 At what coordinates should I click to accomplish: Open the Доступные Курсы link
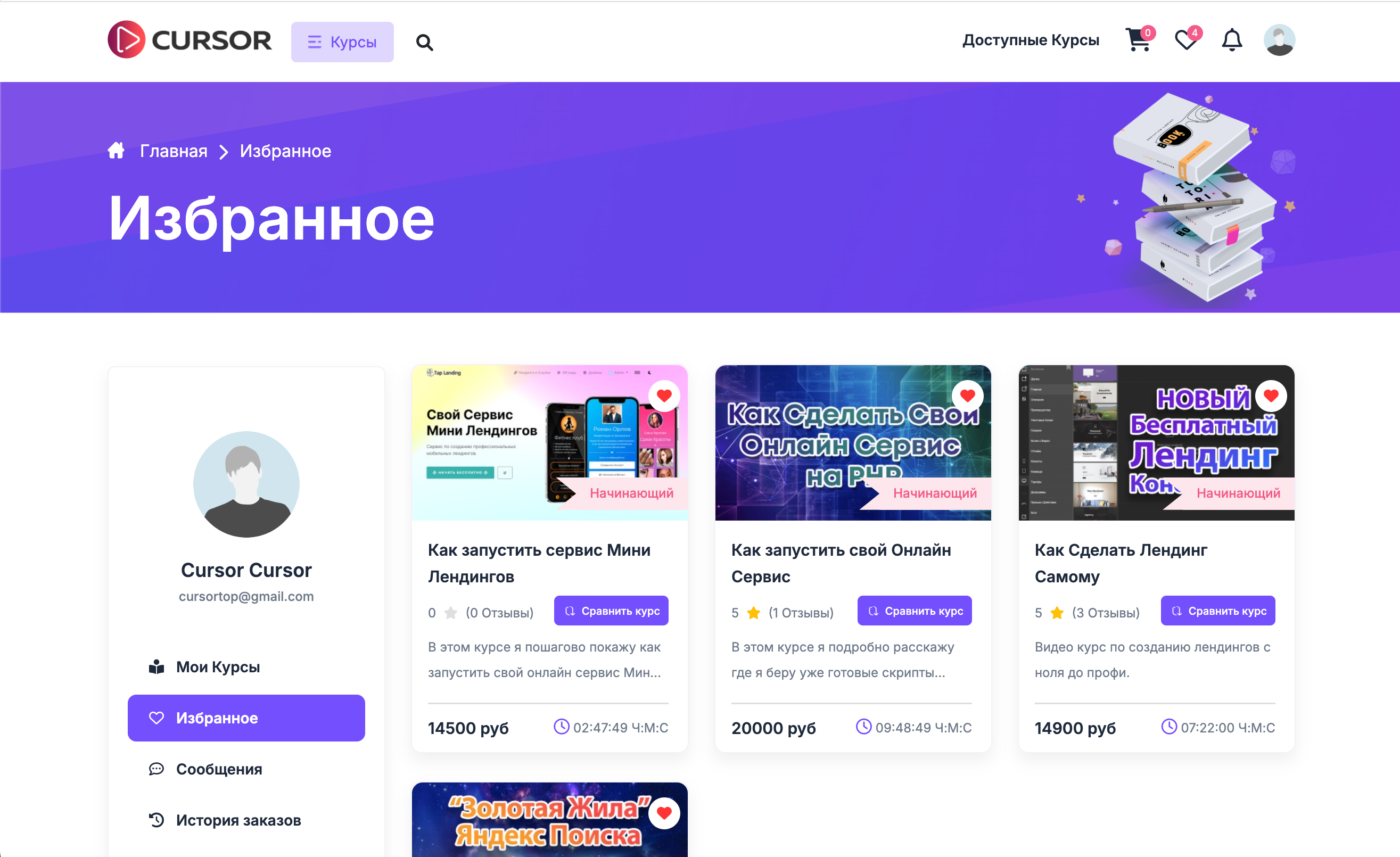[x=1031, y=40]
